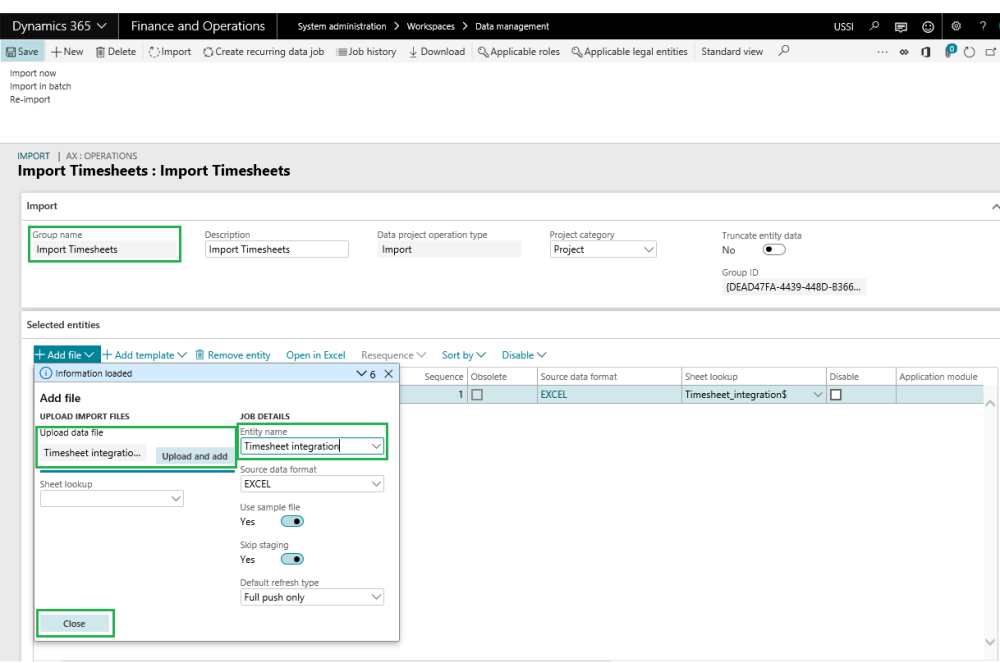The image size is (1000, 663).
Task: Click the search icon beside Standard view
Action: pyautogui.click(x=784, y=50)
